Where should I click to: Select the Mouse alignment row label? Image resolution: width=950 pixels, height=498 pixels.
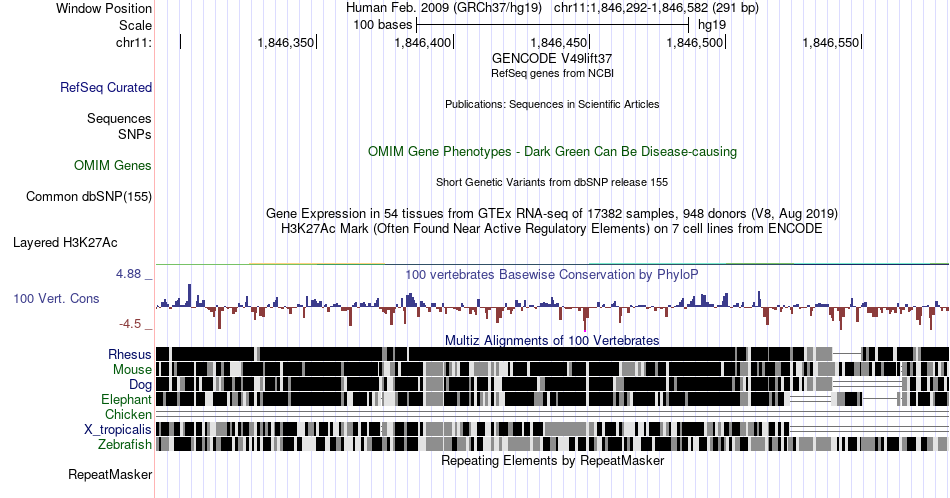click(x=132, y=370)
